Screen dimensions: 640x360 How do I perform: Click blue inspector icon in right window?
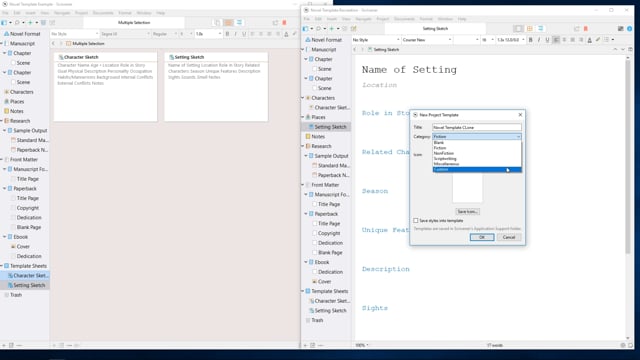629,29
